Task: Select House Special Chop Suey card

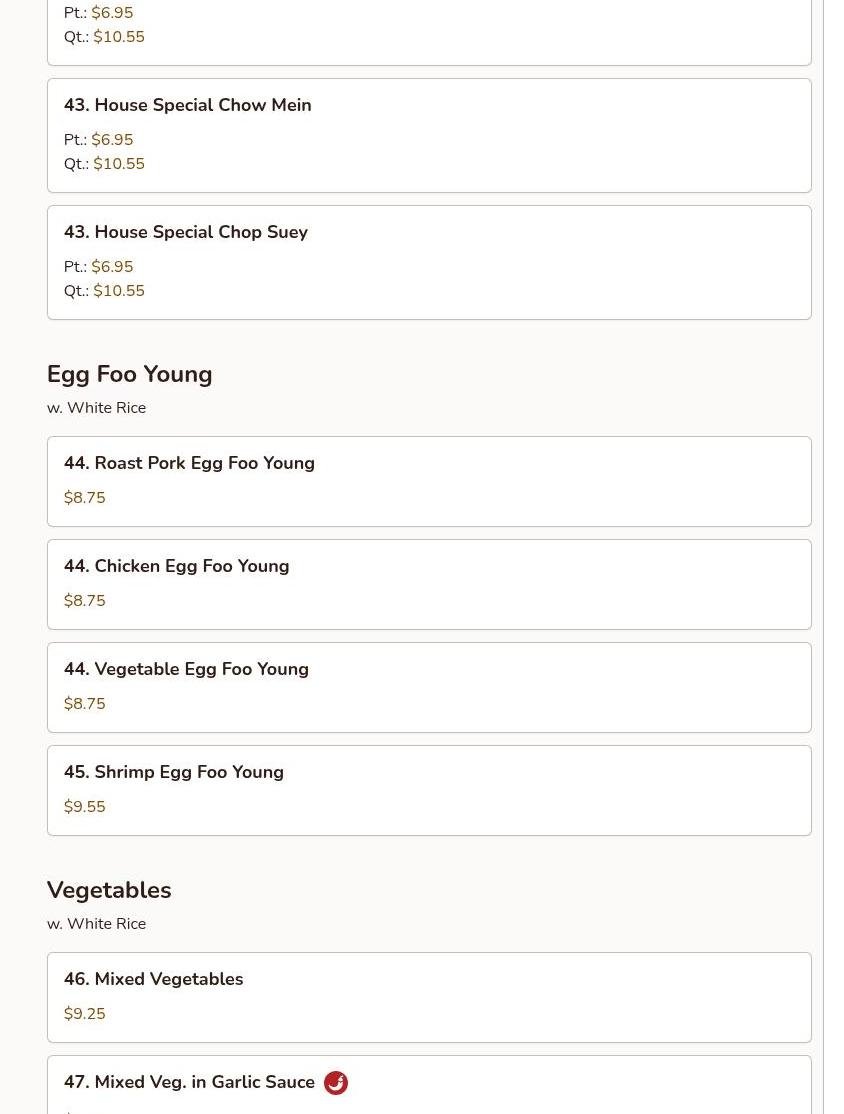Action: point(185,232)
